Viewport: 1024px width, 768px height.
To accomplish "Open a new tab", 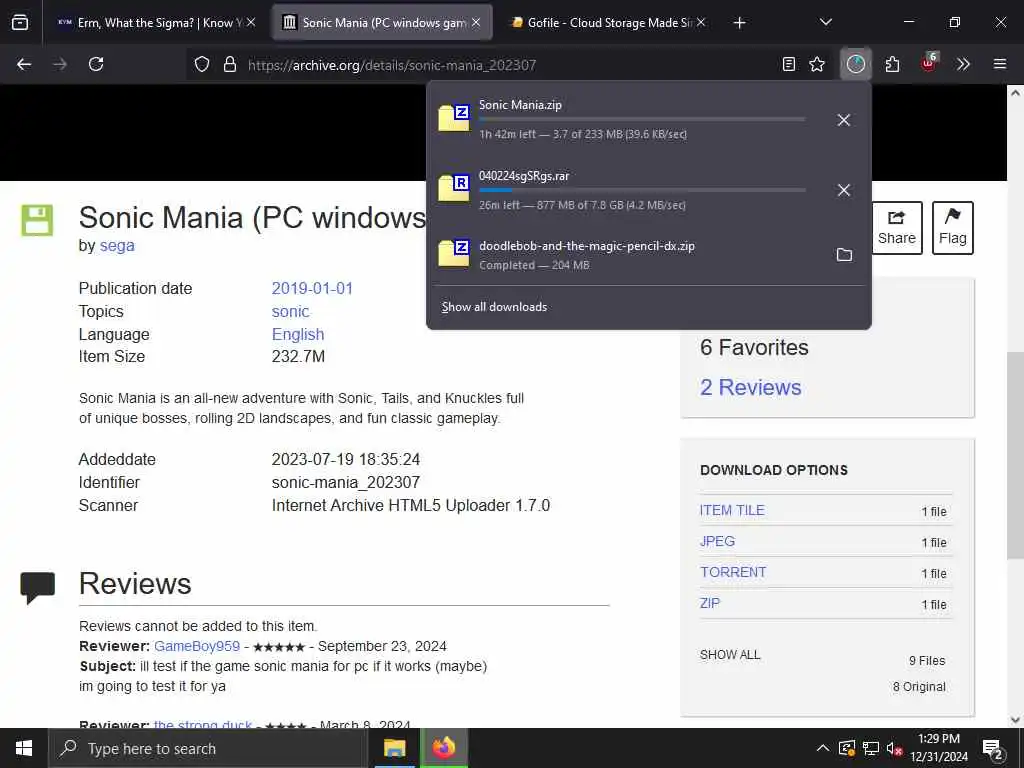I will pyautogui.click(x=739, y=23).
